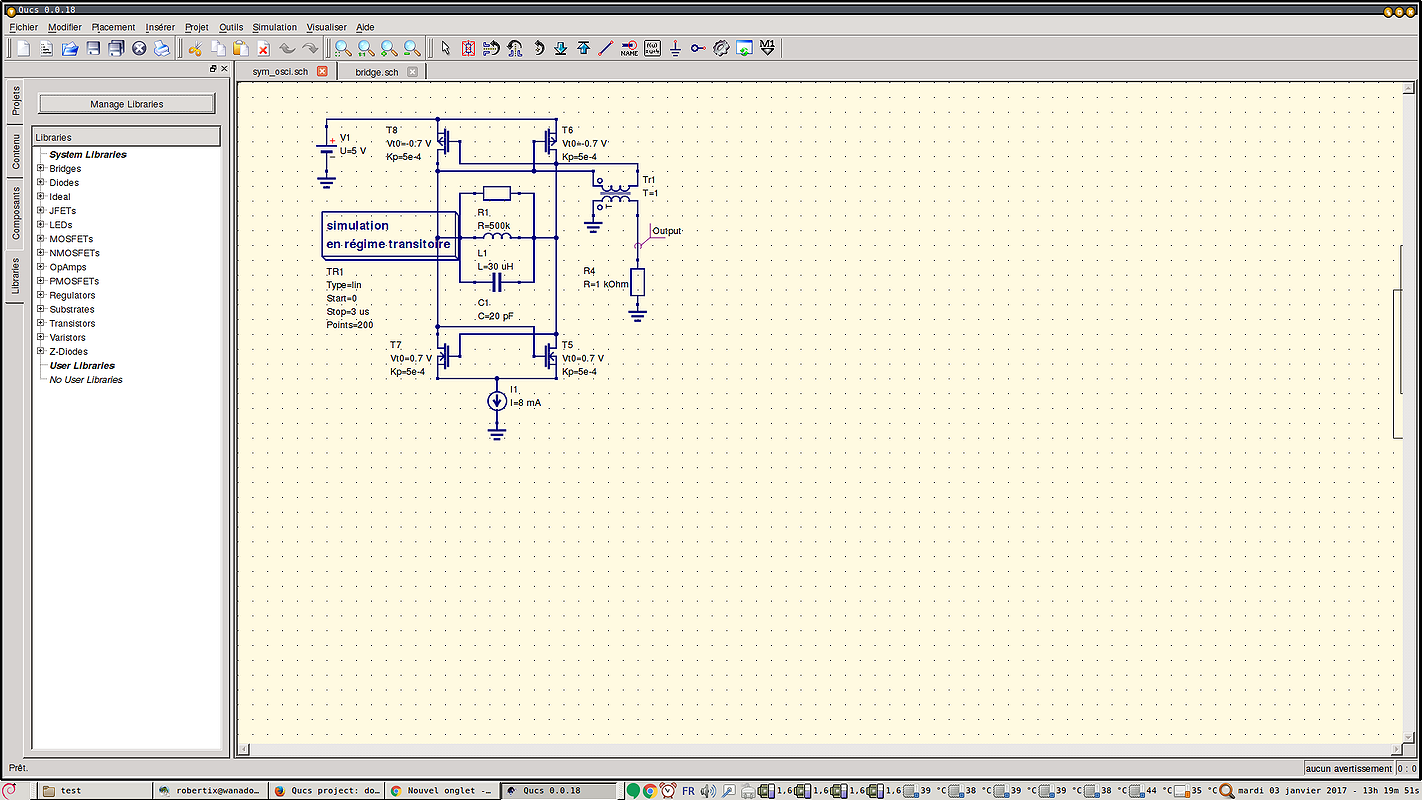Activate the select pointer tool

(445, 48)
